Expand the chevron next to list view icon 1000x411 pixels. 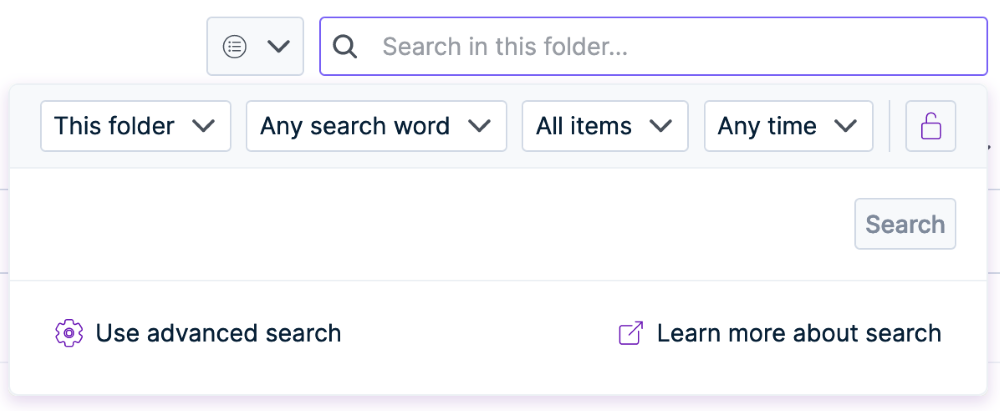(279, 47)
